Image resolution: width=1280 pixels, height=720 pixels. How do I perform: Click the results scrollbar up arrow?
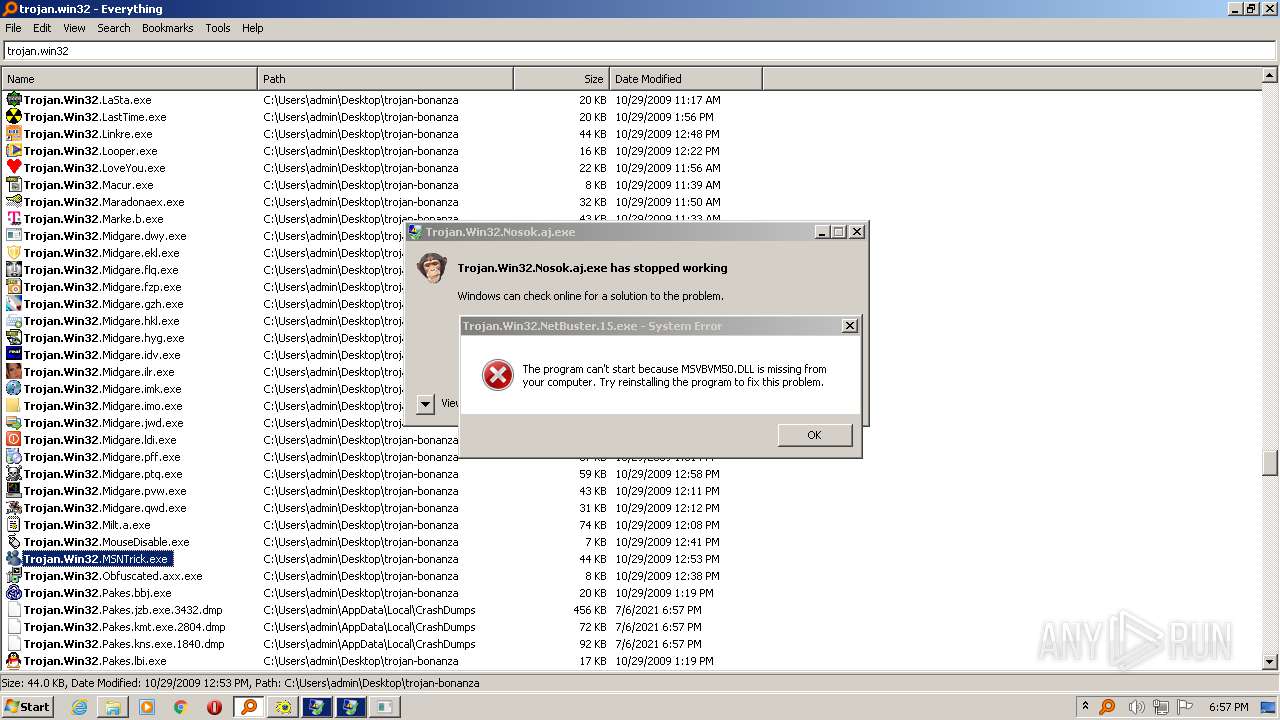coord(1270,75)
